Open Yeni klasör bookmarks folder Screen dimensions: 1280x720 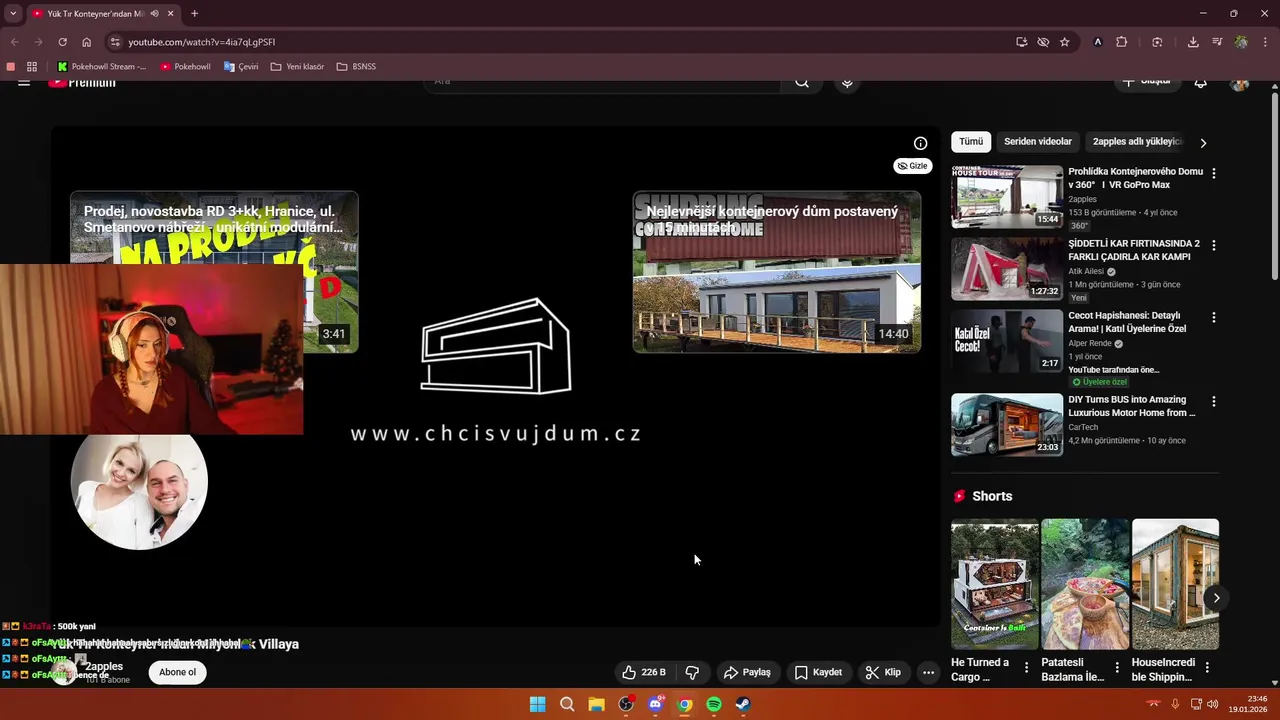pos(298,67)
